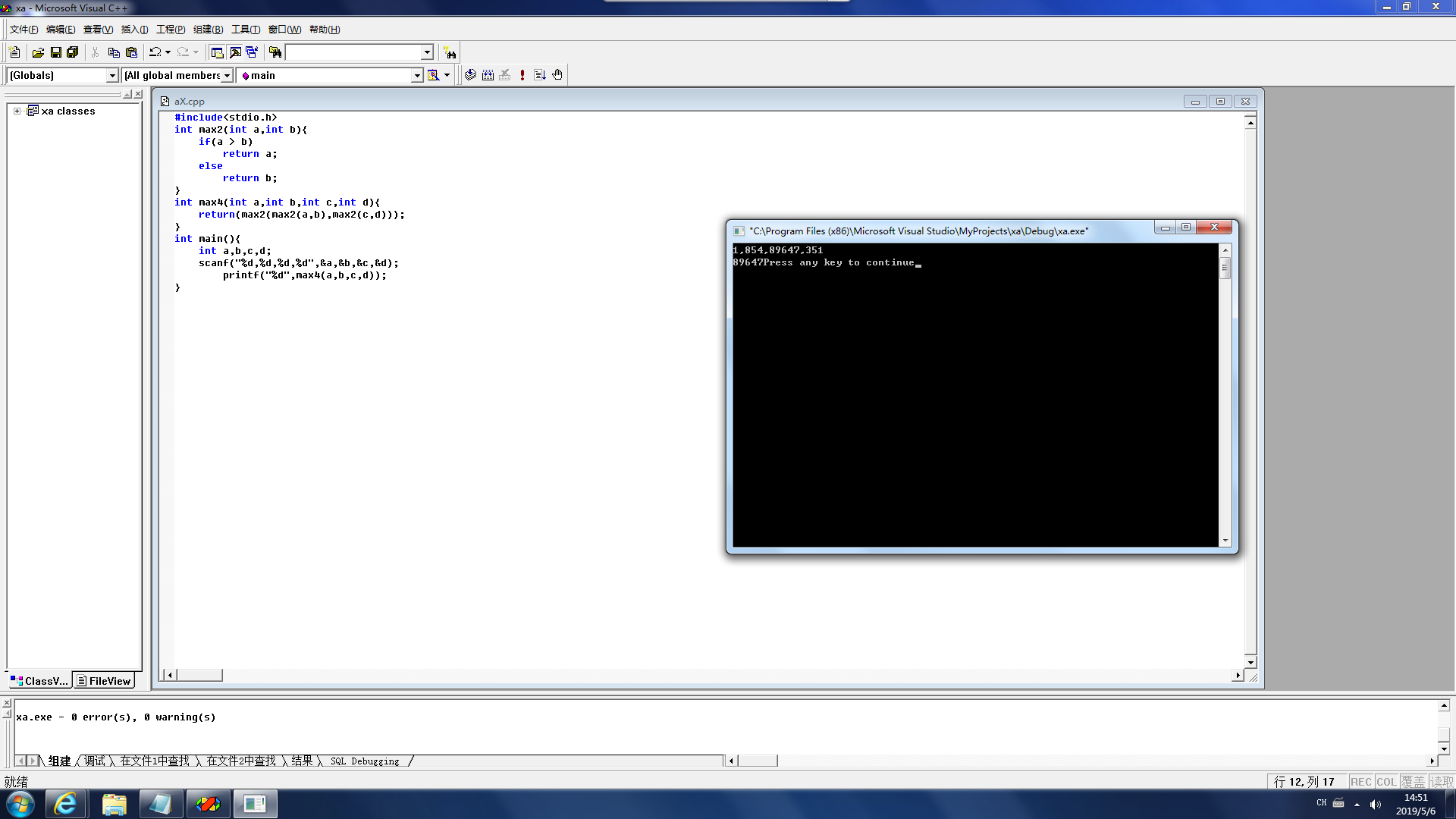Click the Save All icon
This screenshot has width=1456, height=819.
73,52
